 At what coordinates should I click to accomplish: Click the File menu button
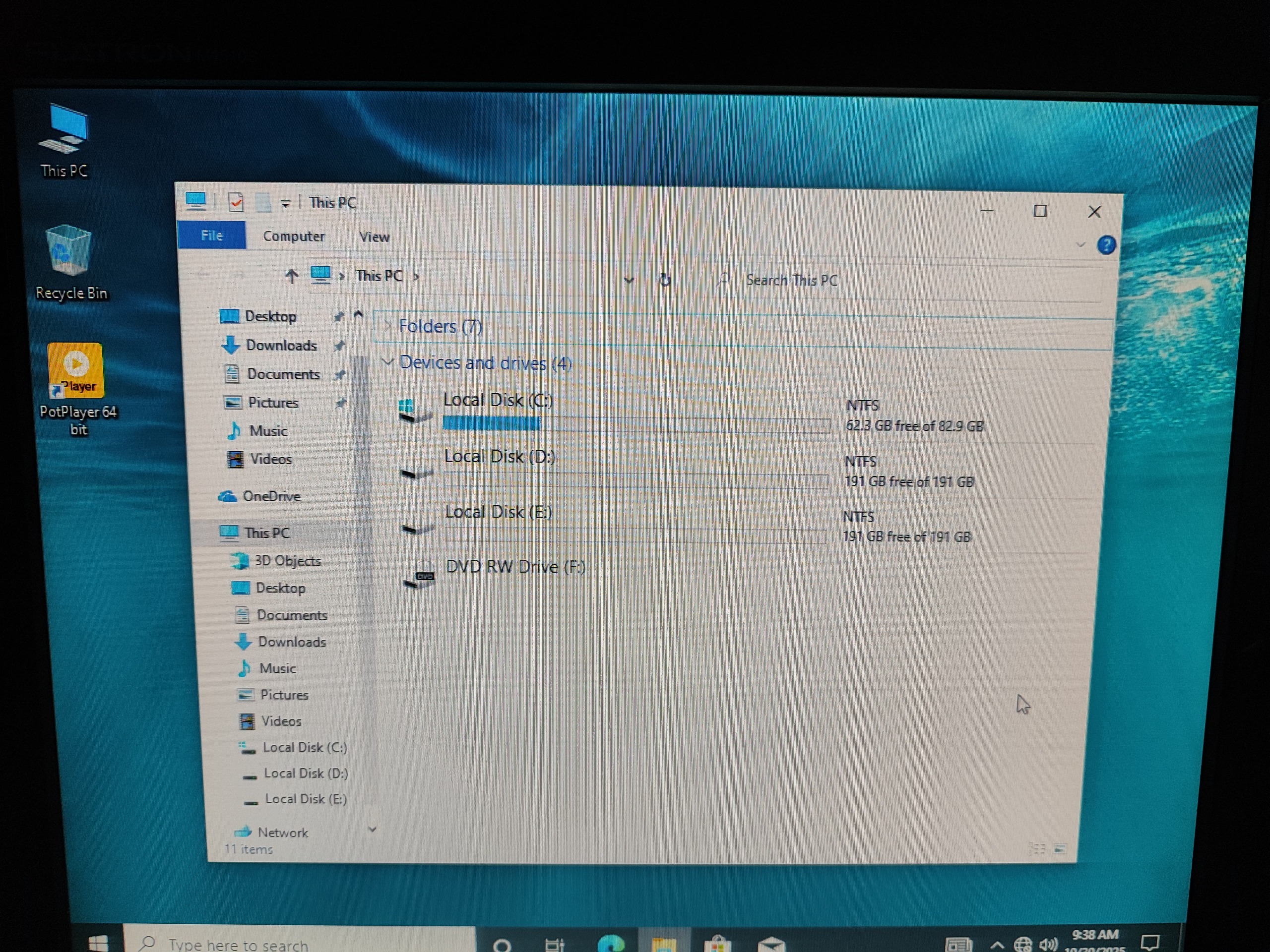211,236
